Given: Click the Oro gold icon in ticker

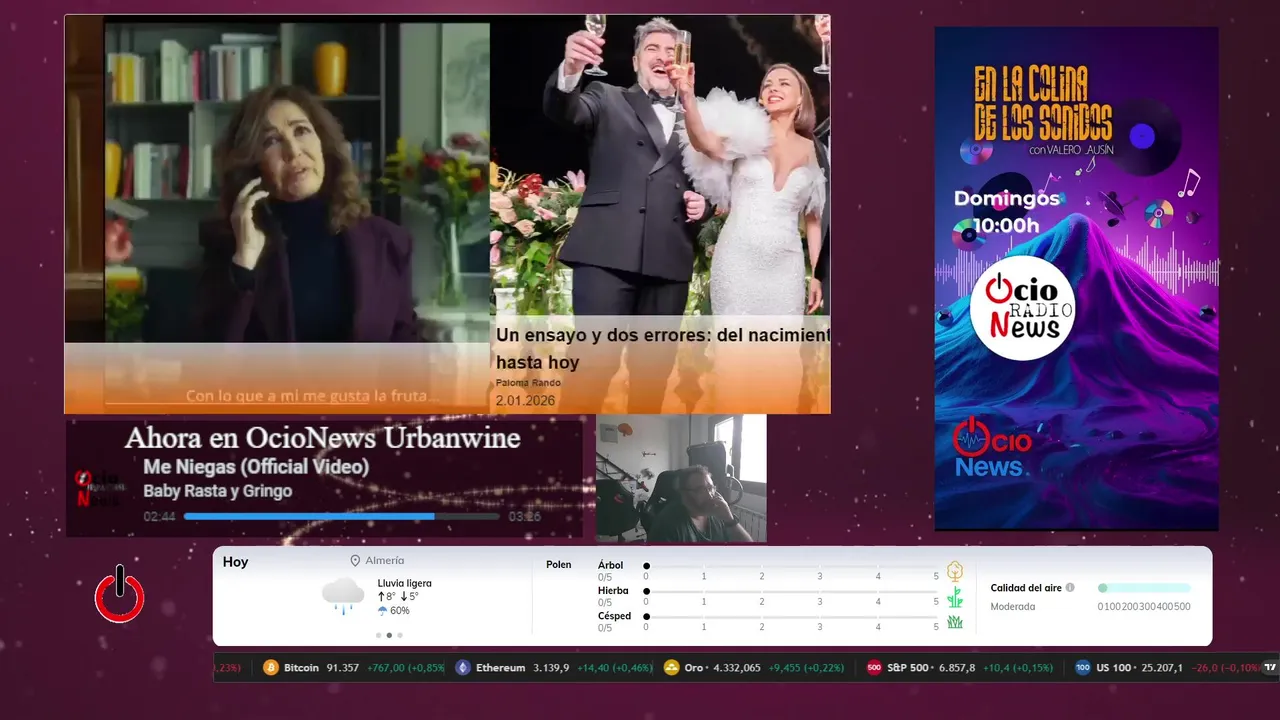Looking at the screenshot, I should point(672,668).
